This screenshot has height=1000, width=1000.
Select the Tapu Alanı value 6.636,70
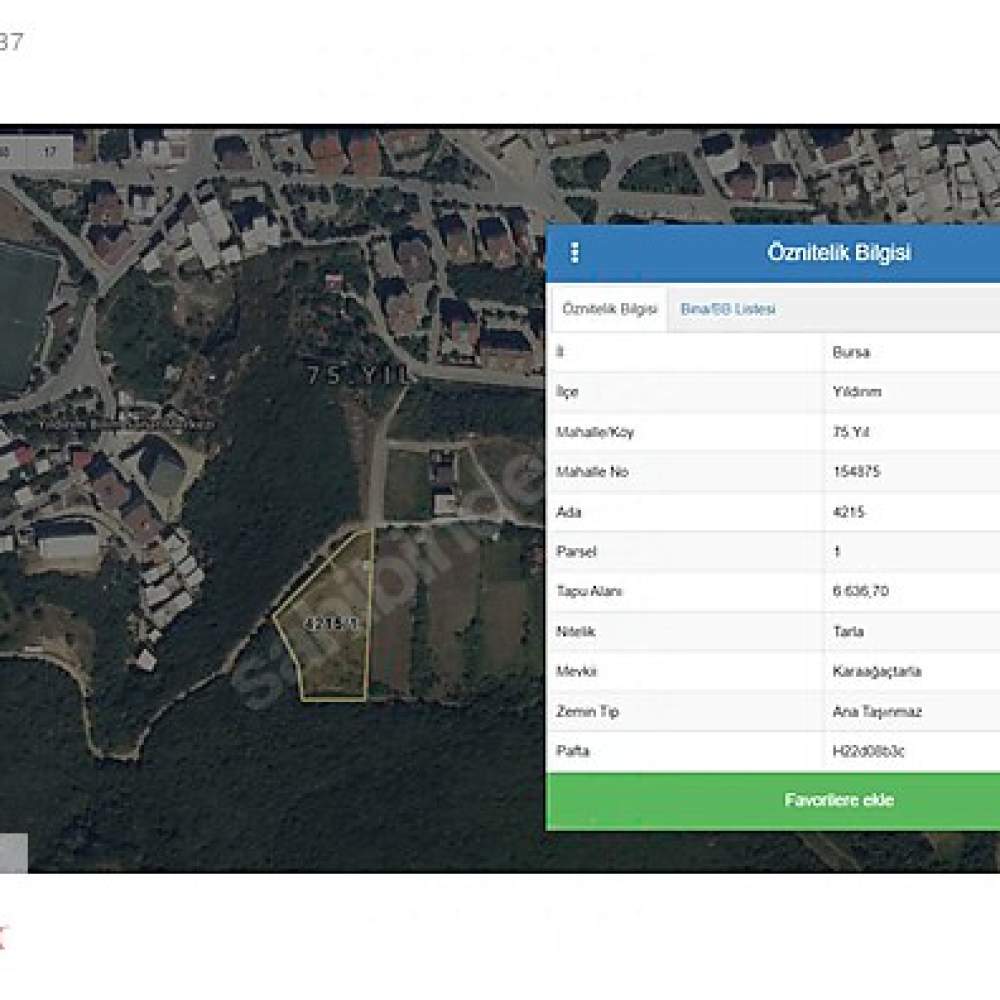pyautogui.click(x=860, y=591)
